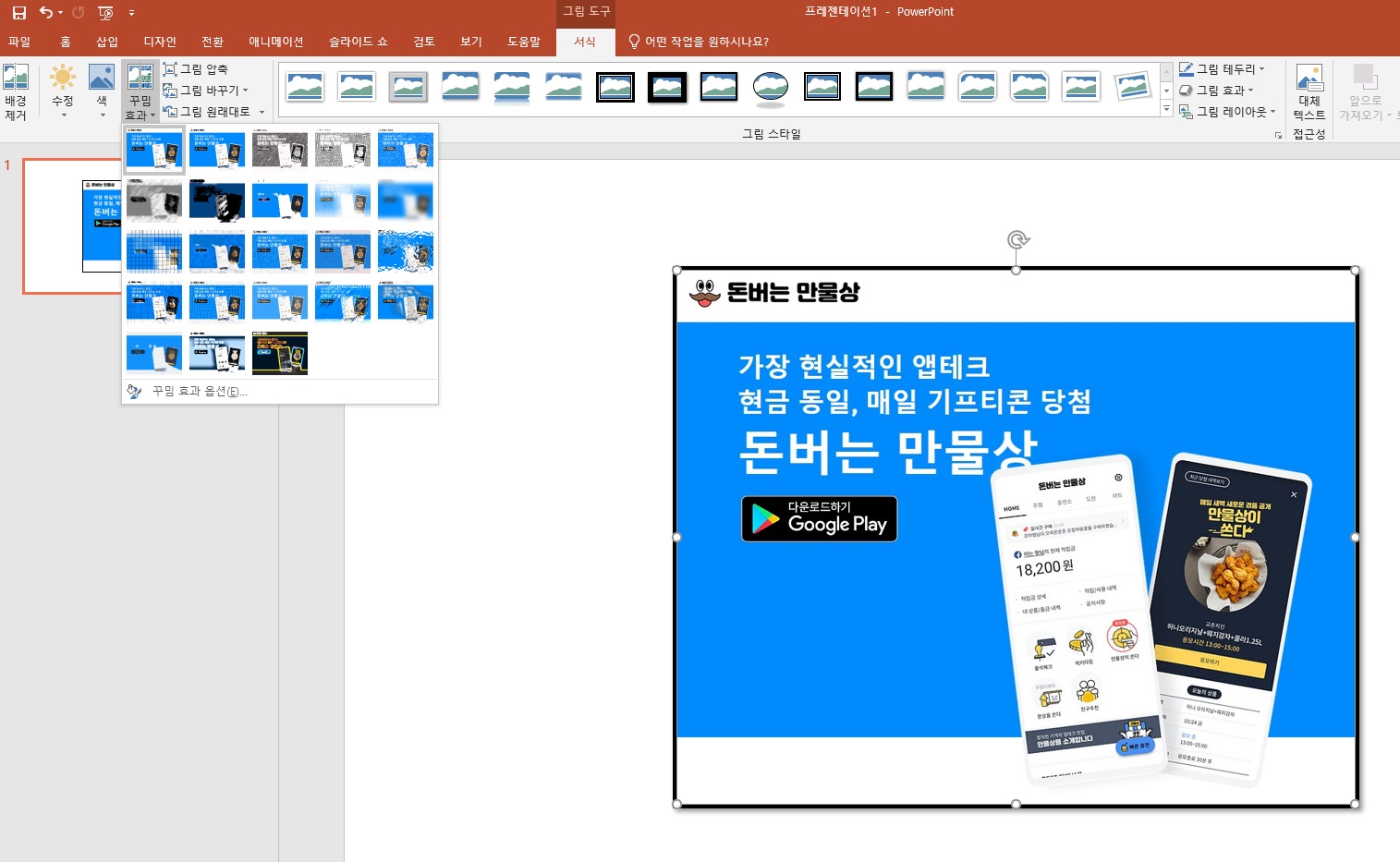Open Customize Quick Access Toolbar arrow
Screen dimensions: 1400x862
(x=131, y=13)
